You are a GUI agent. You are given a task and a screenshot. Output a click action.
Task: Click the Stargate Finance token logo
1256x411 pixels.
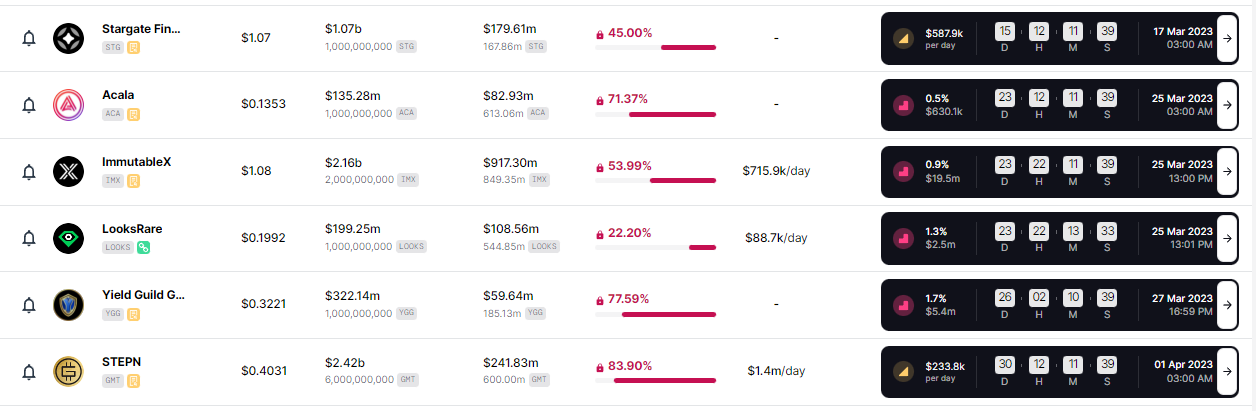[x=69, y=38]
